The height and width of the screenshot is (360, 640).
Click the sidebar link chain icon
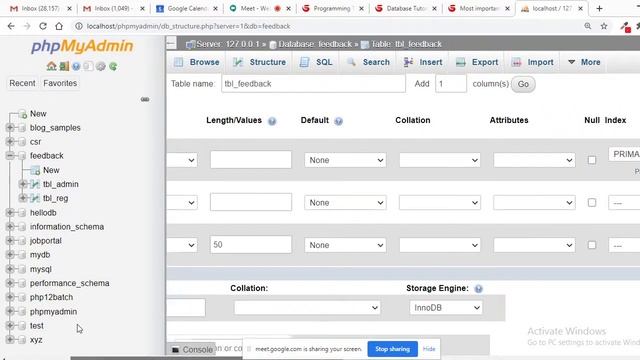coord(145,99)
